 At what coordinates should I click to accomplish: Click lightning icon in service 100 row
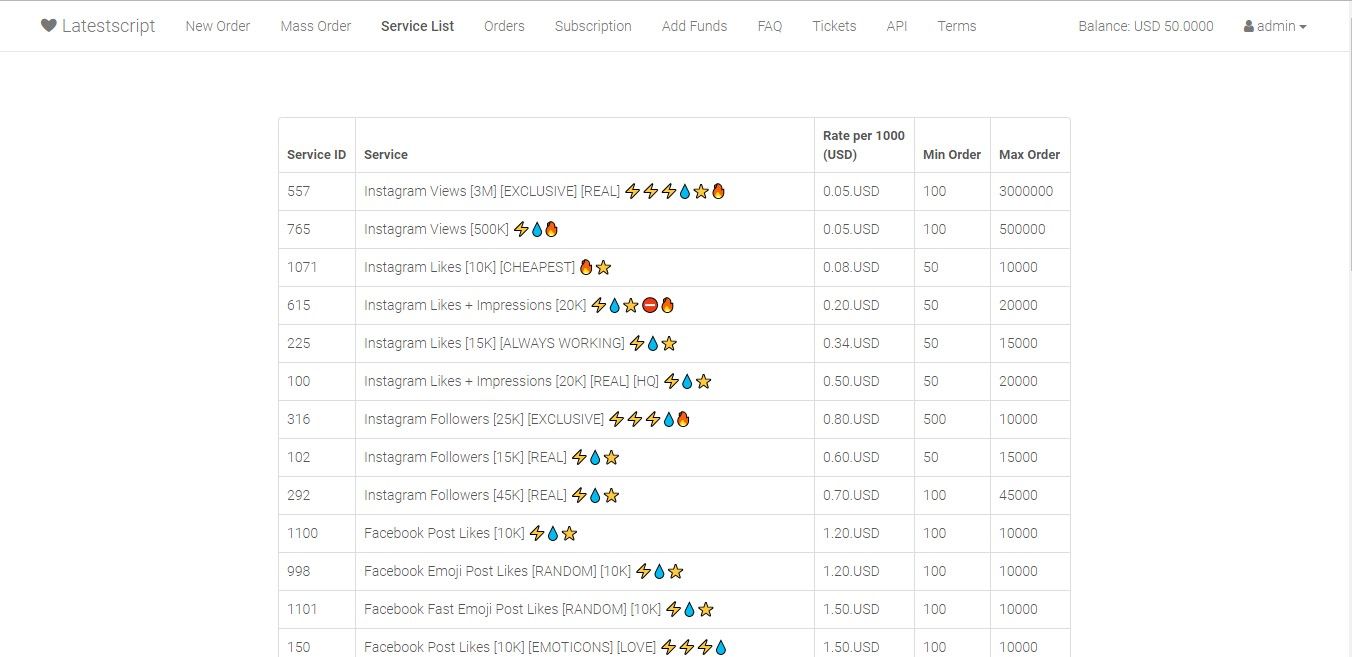pyautogui.click(x=672, y=381)
